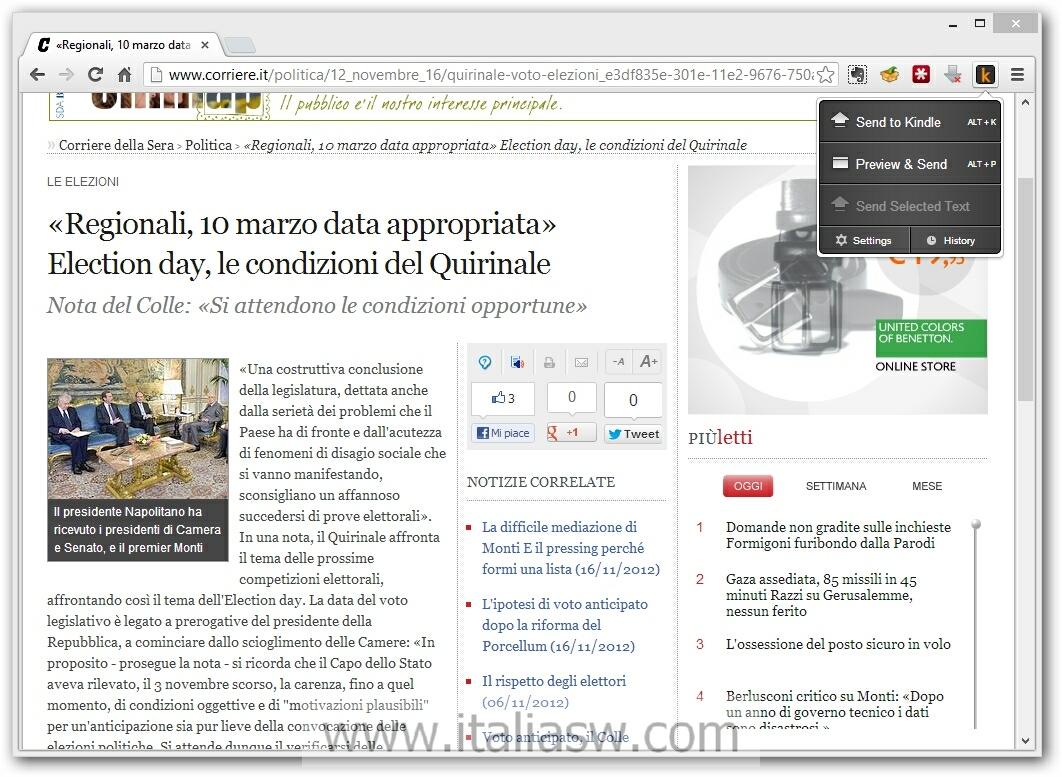Close the «Regionali, 10 marzo data tab
1062x777 pixels.
[205, 45]
